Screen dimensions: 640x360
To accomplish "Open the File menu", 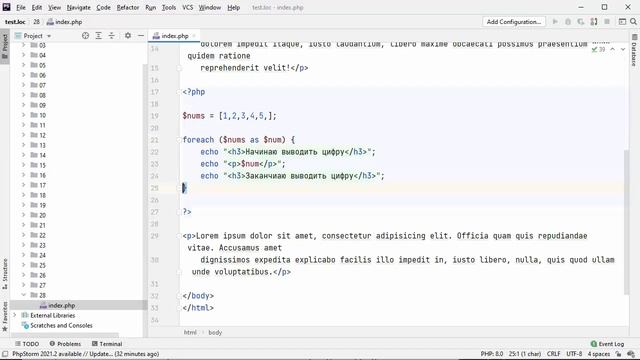I will pos(21,7).
